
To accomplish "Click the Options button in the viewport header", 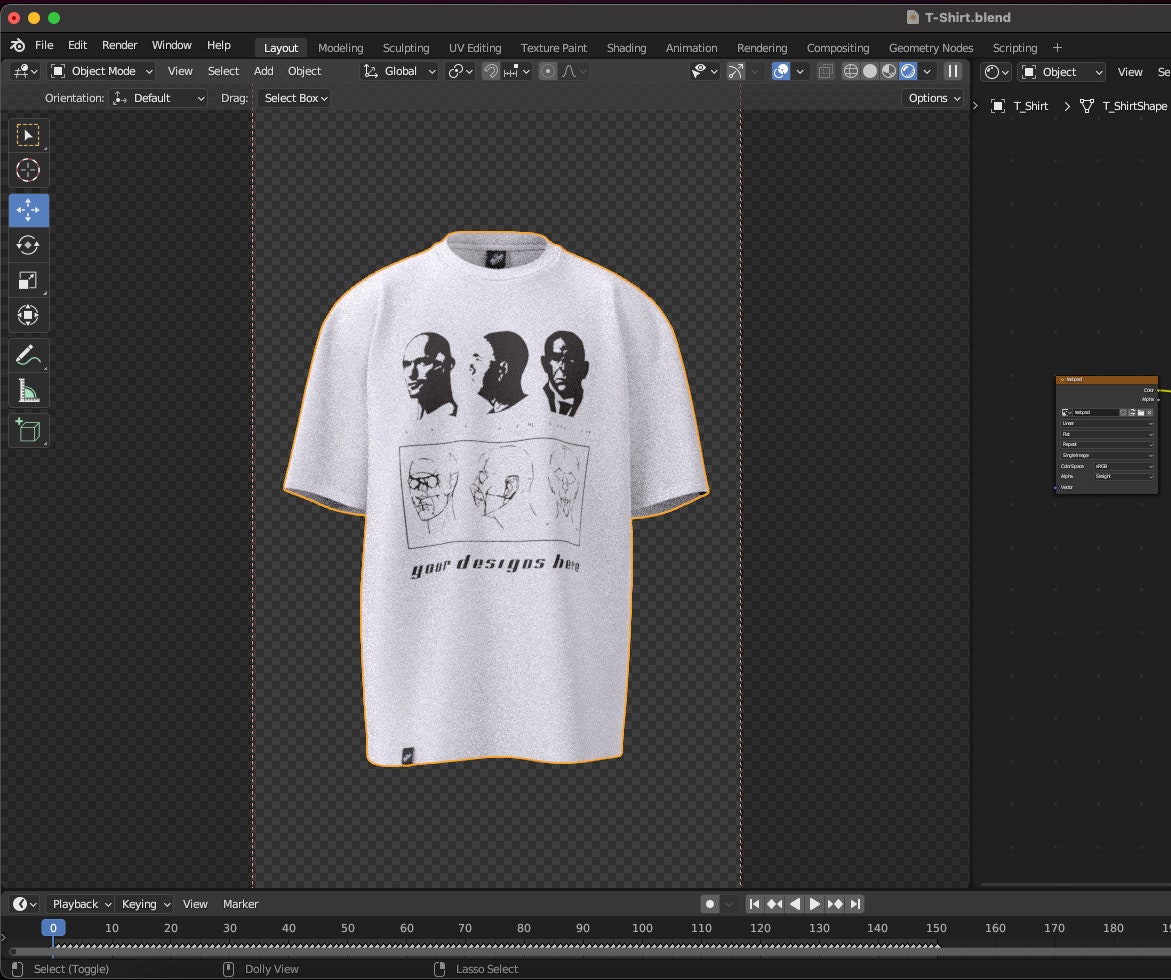I will click(x=932, y=98).
